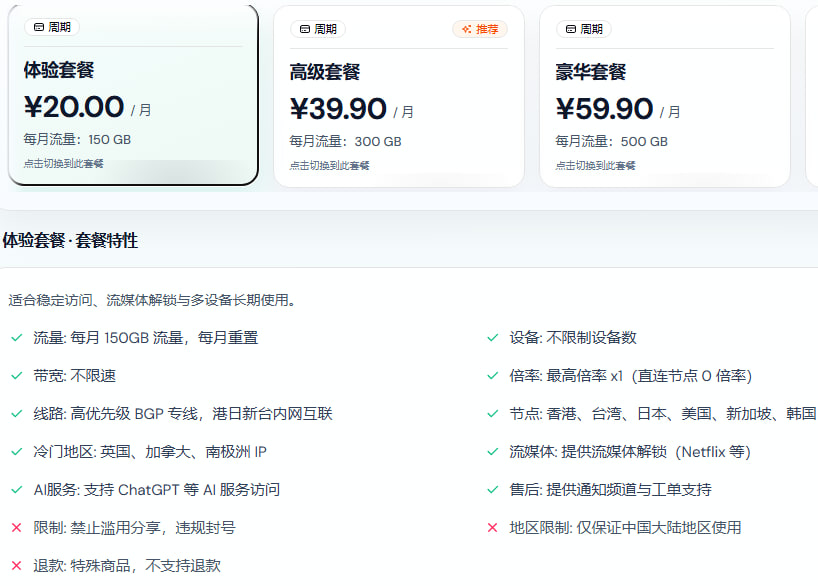Click the 周期 badge on 豪华套餐 card
The width and height of the screenshot is (818, 586).
[x=584, y=29]
